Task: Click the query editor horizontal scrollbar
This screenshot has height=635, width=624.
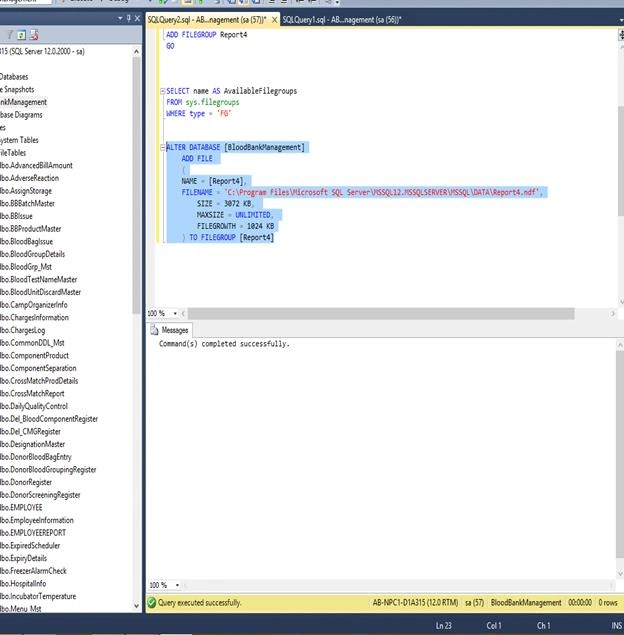Action: 381,313
